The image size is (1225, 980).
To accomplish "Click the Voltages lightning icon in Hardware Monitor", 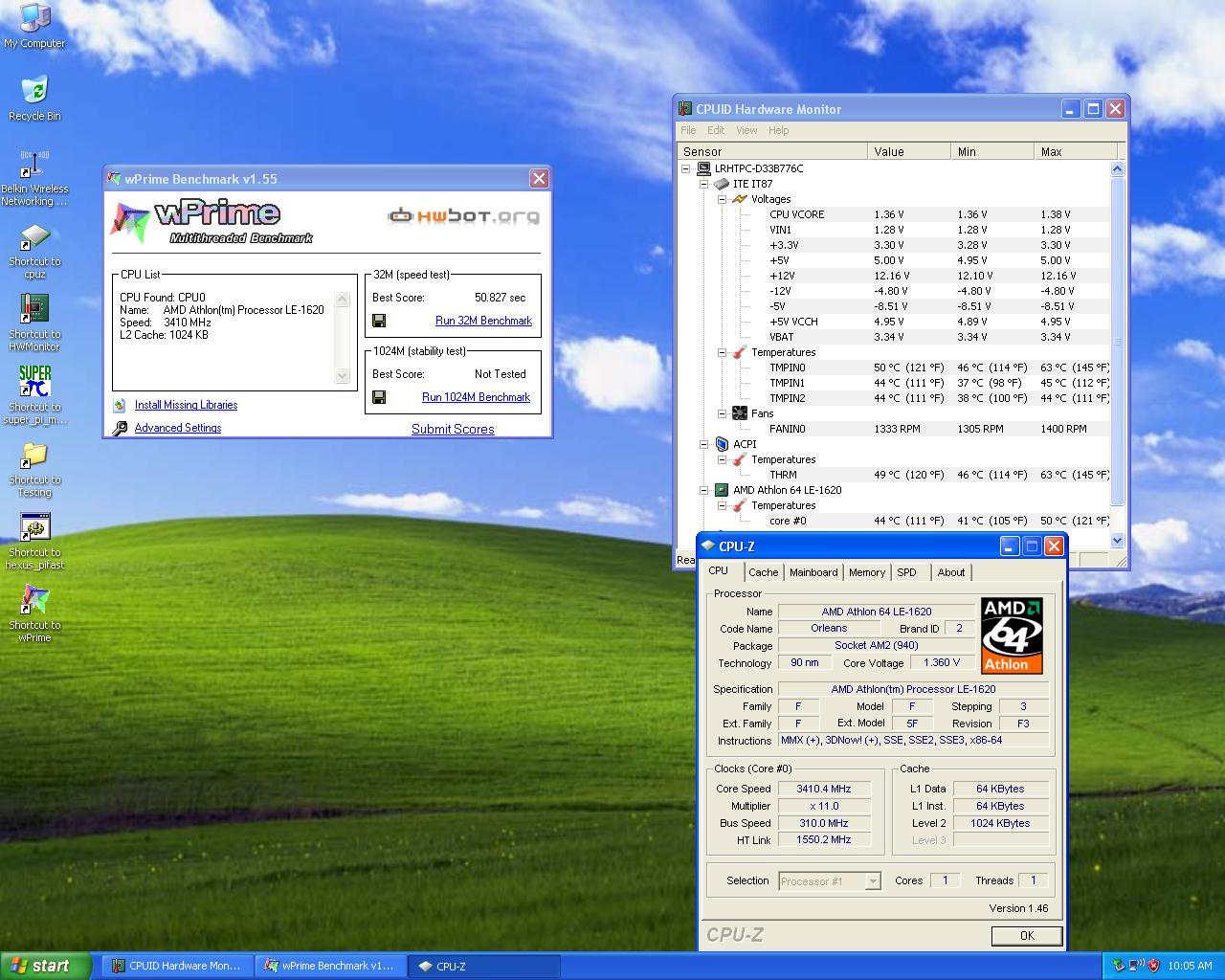I will coord(739,199).
